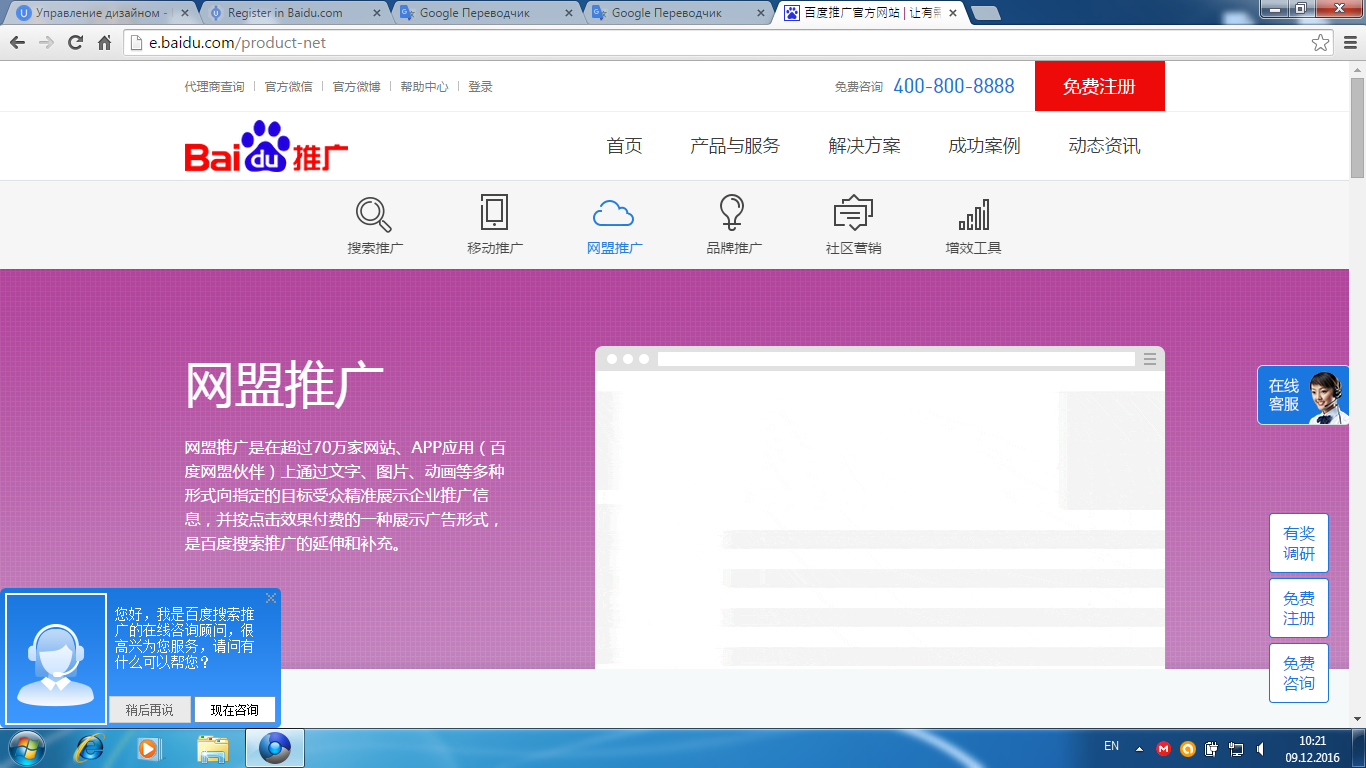The image size is (1366, 768).
Task: Open the 成功案例 menu item
Action: tap(984, 146)
